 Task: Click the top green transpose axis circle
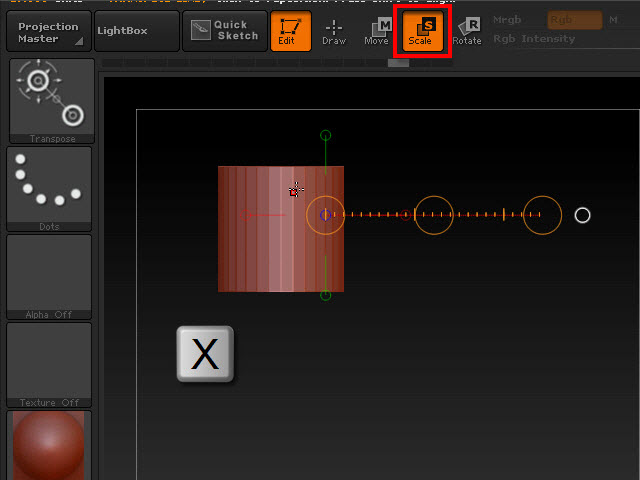pyautogui.click(x=325, y=135)
